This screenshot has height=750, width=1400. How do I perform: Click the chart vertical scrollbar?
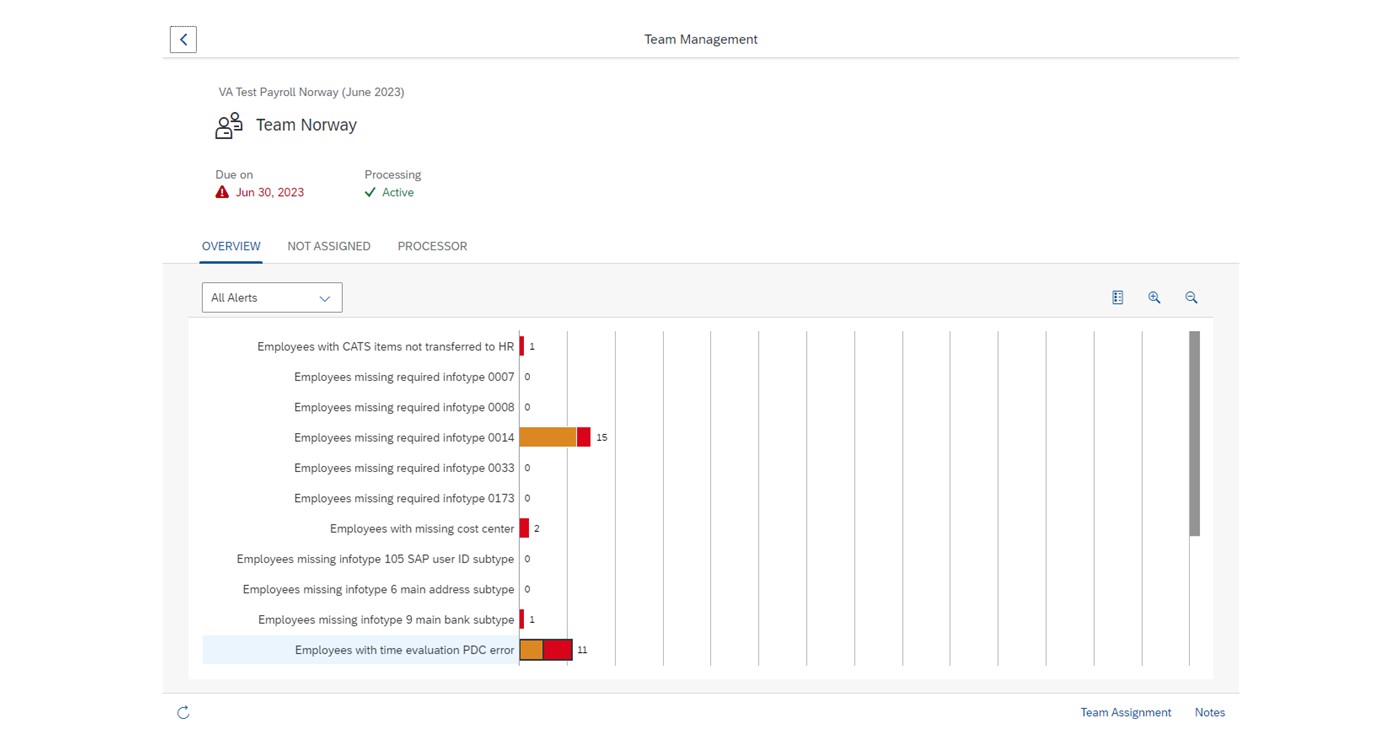pyautogui.click(x=1194, y=434)
